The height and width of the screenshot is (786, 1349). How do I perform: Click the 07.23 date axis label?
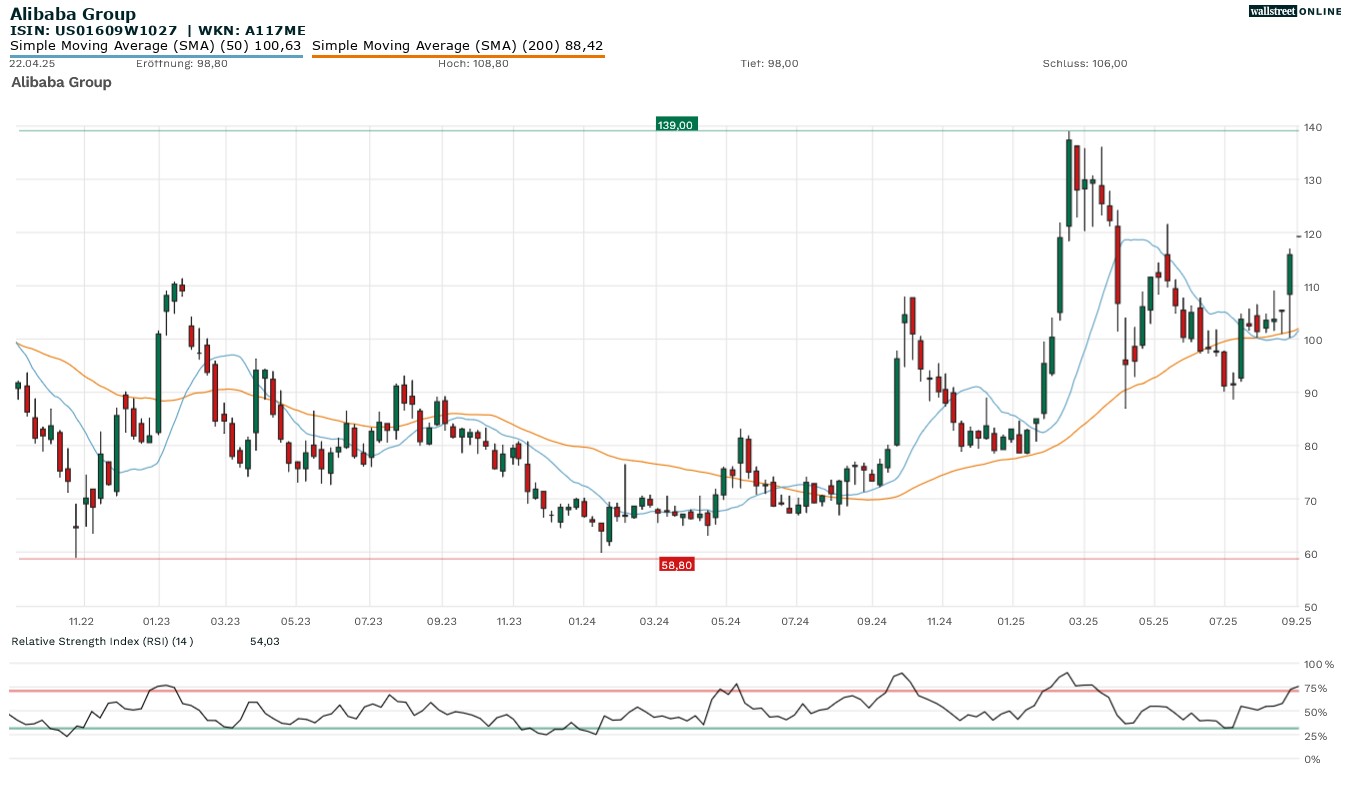coord(369,622)
